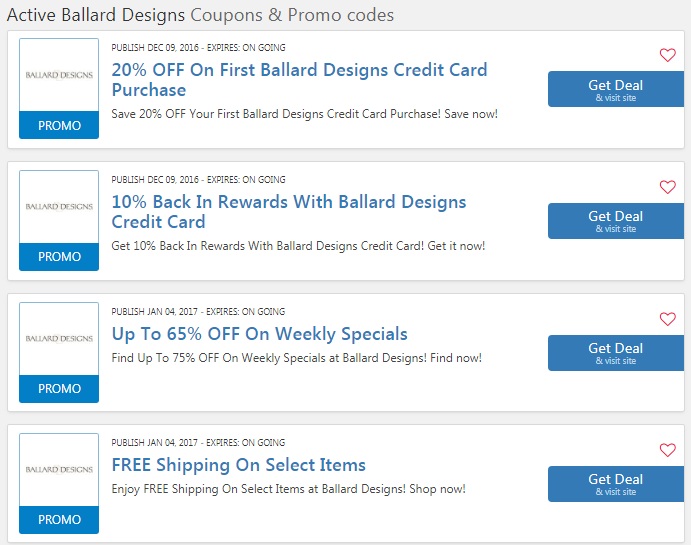Viewport: 691px width, 545px height.
Task: Open 10% Back In Rewards title link
Action: (x=289, y=211)
